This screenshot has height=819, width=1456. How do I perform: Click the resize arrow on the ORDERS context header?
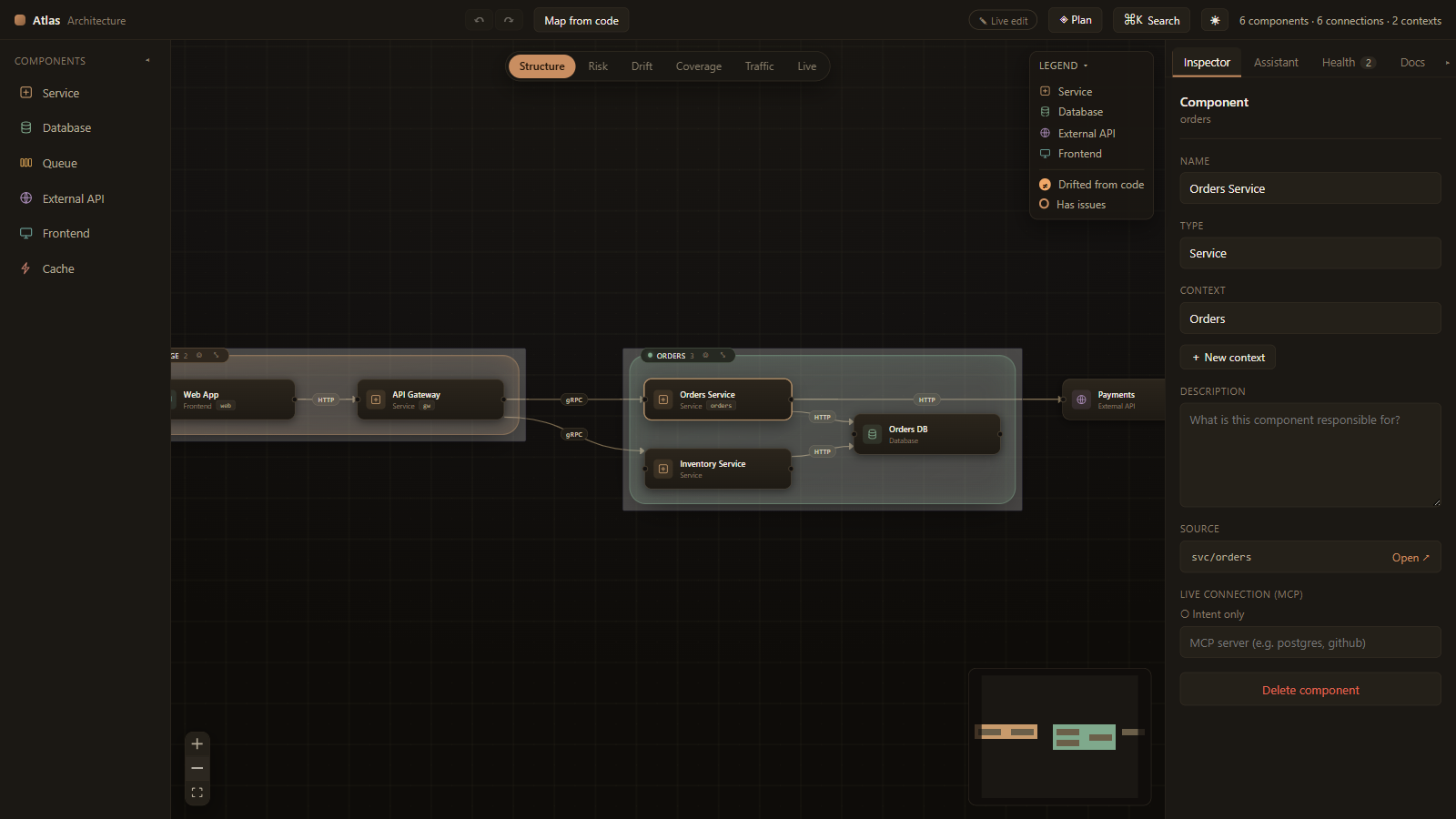click(x=723, y=356)
